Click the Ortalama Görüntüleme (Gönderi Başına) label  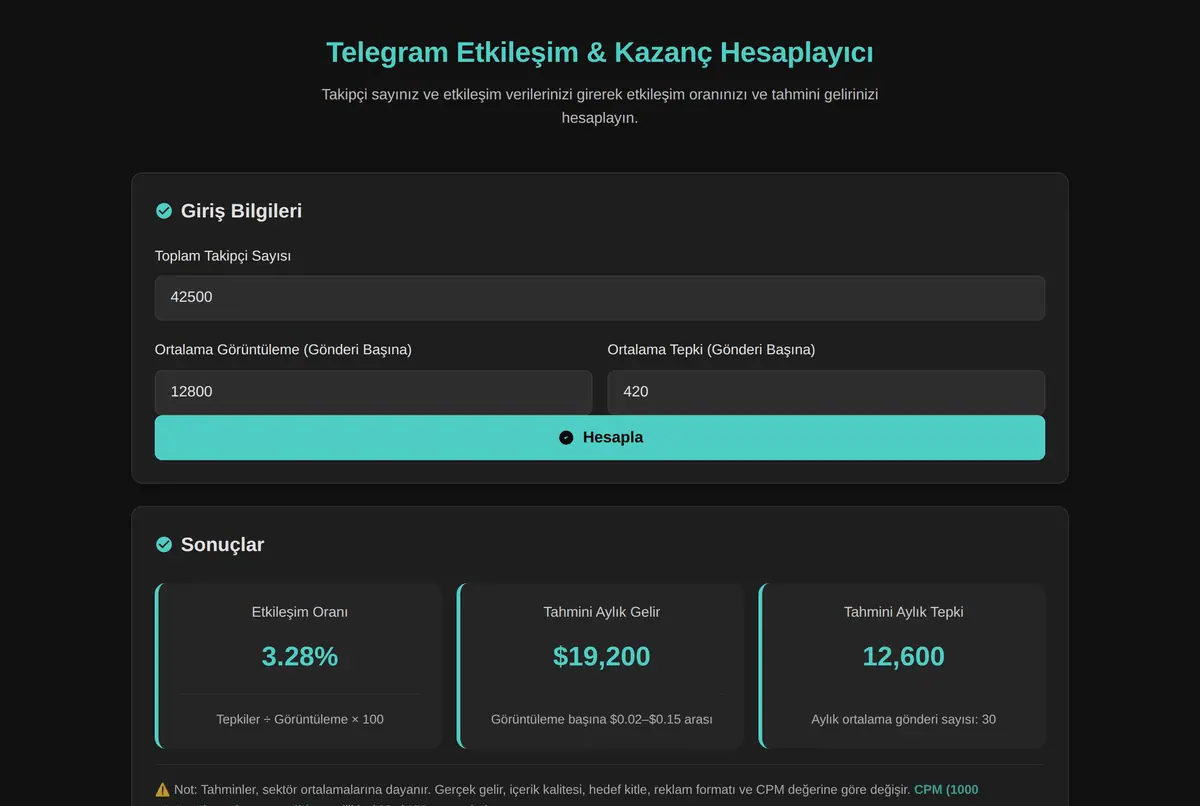tap(283, 350)
